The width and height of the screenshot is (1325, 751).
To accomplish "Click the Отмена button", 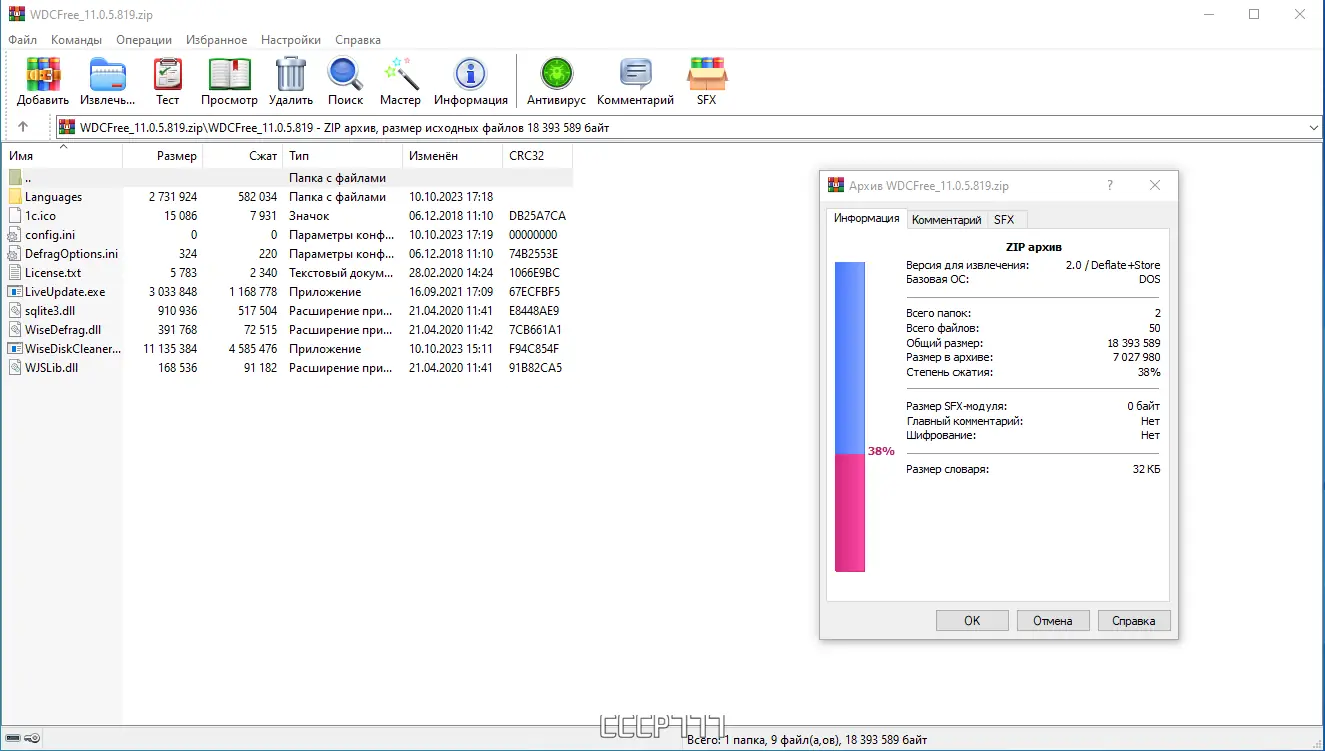I will pos(1053,621).
